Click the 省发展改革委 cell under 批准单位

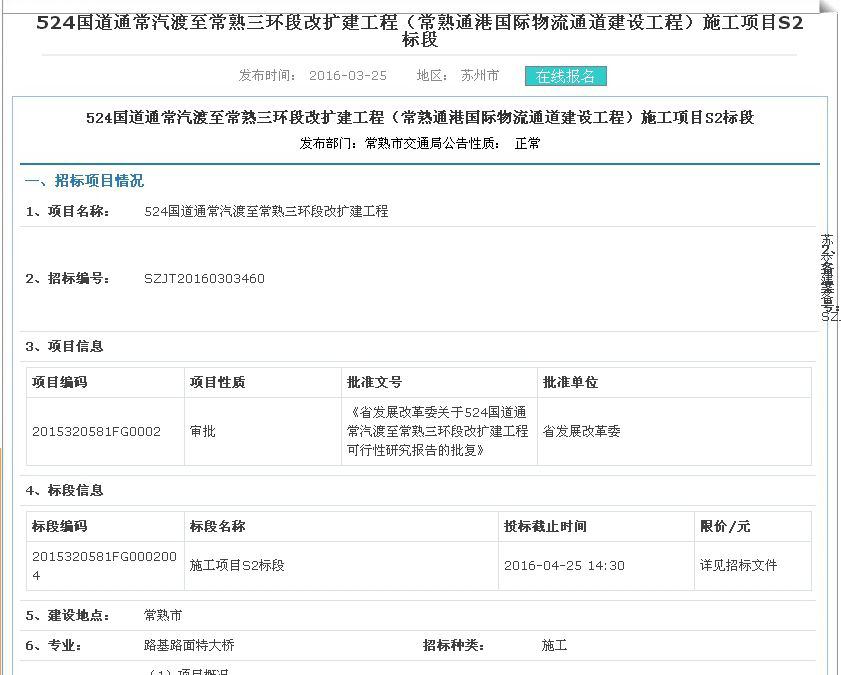(581, 432)
